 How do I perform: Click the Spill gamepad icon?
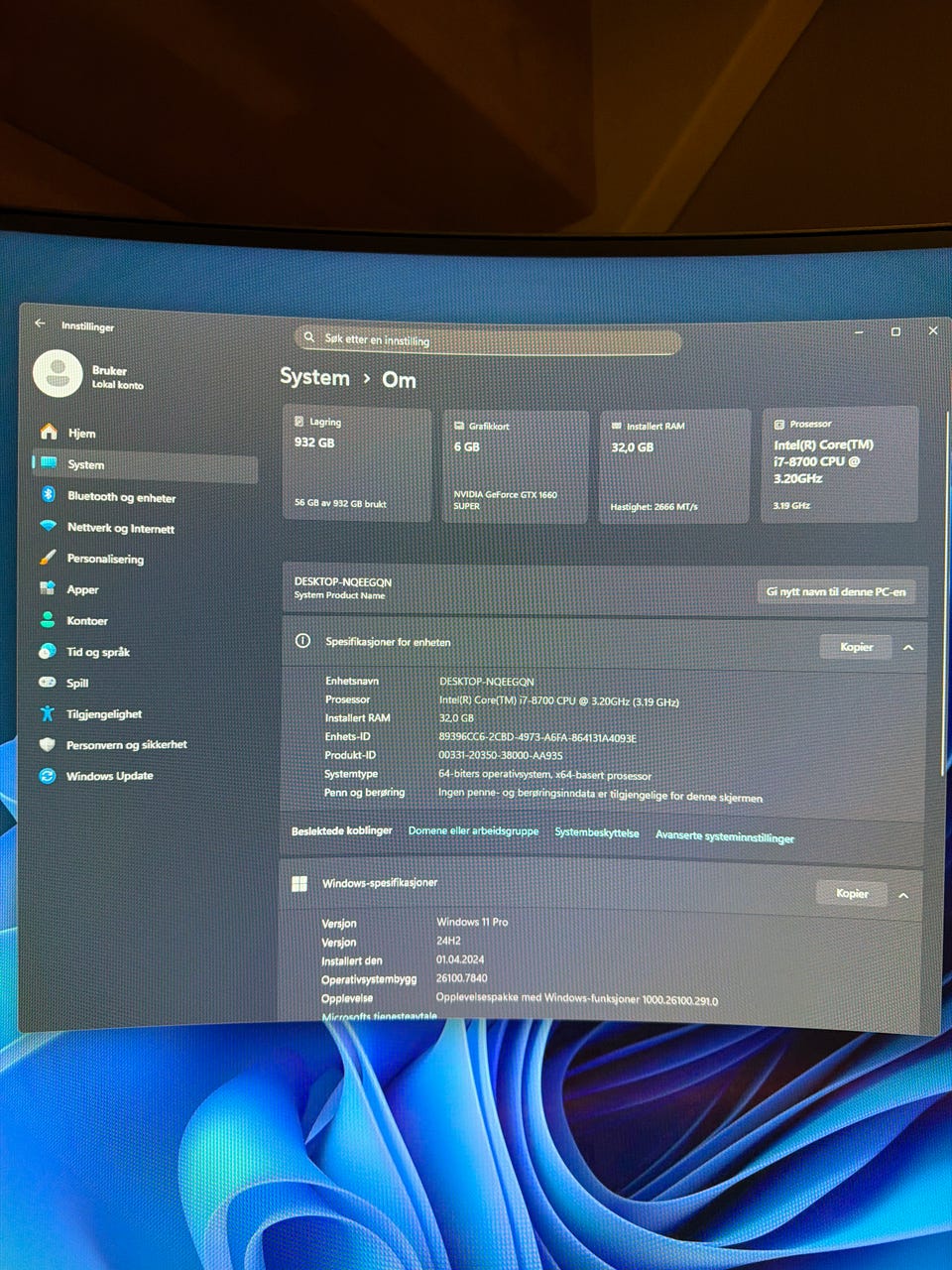[47, 682]
